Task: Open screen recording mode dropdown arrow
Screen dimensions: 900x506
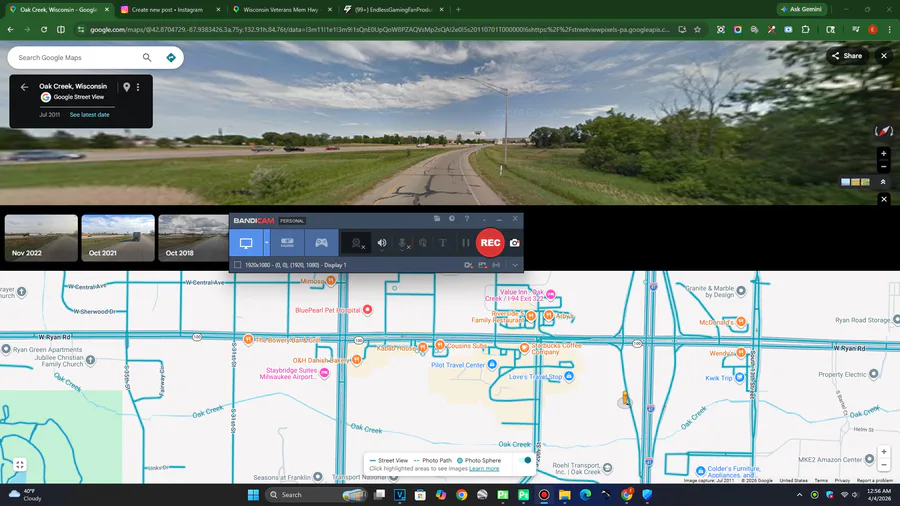Action: (266, 243)
